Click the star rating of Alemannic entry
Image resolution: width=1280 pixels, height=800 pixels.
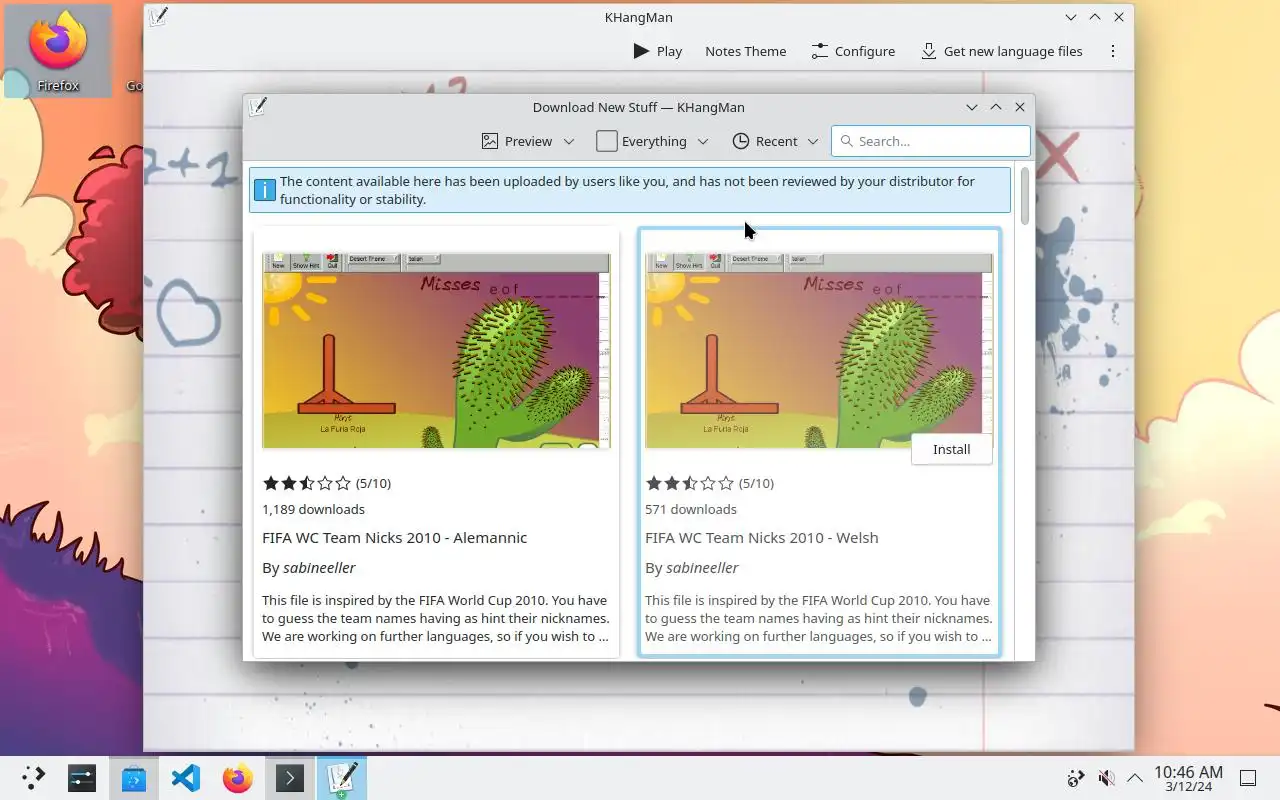[306, 483]
